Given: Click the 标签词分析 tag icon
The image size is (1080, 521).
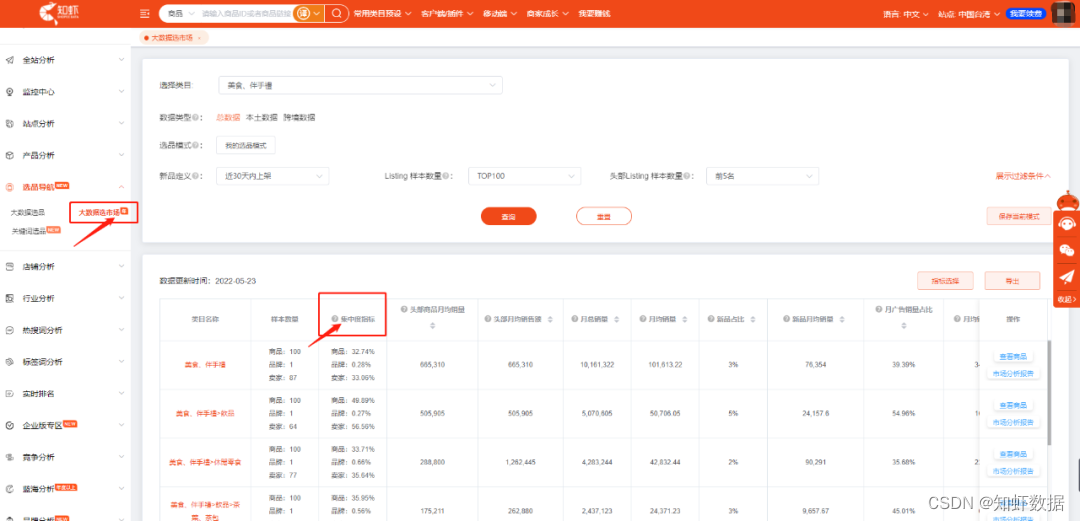Looking at the screenshot, I should coord(10,362).
